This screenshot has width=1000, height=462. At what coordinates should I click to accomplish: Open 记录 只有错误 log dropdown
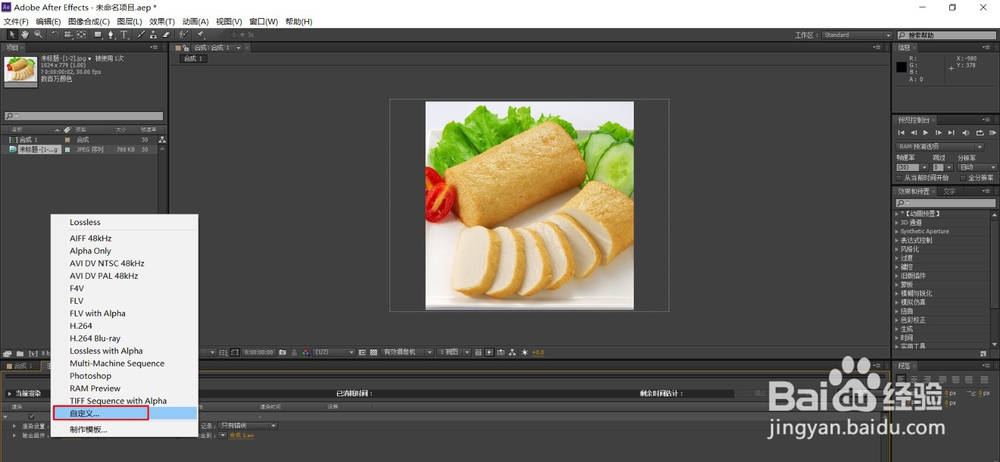(x=248, y=426)
